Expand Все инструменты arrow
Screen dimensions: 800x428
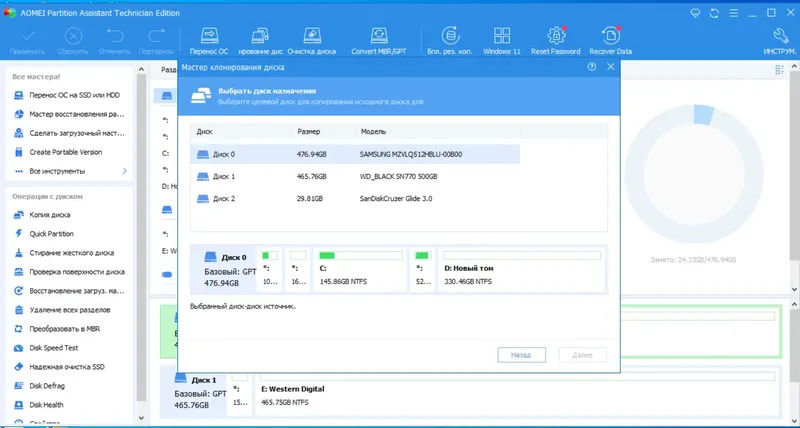tap(124, 171)
